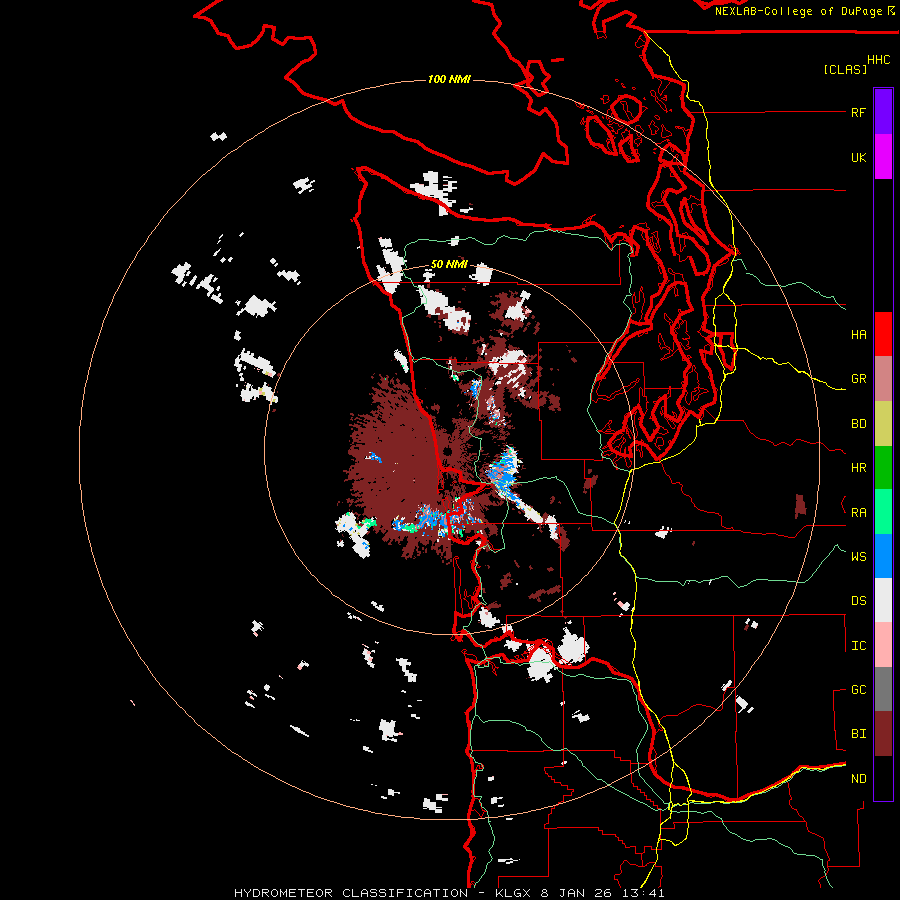900x900 pixels.
Task: Click the NEXLAB-College of DuPage text
Action: coord(798,11)
